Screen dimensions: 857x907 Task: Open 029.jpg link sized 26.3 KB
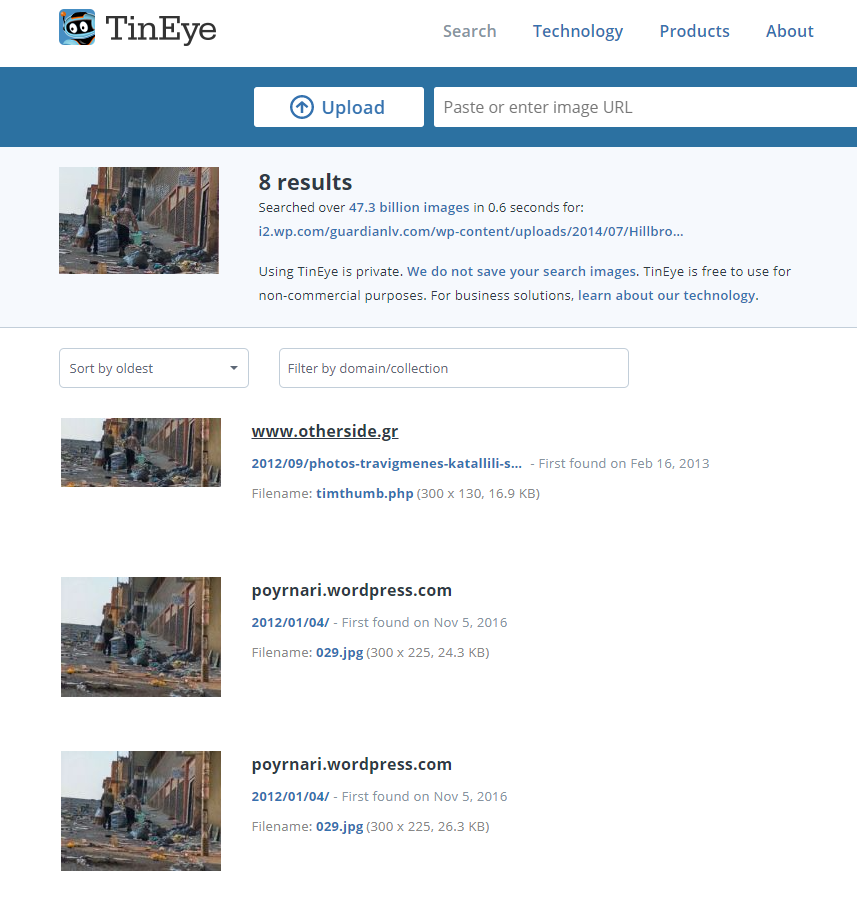(x=339, y=827)
